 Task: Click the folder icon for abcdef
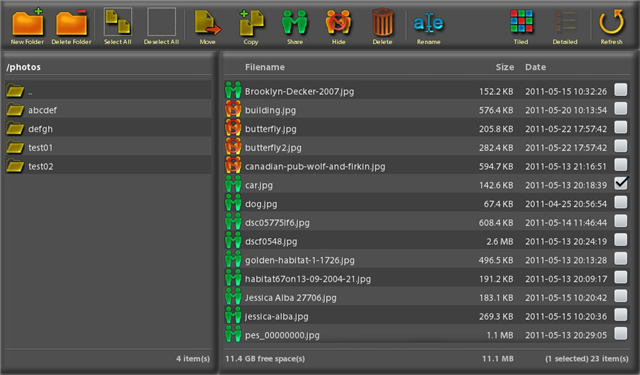tap(15, 109)
